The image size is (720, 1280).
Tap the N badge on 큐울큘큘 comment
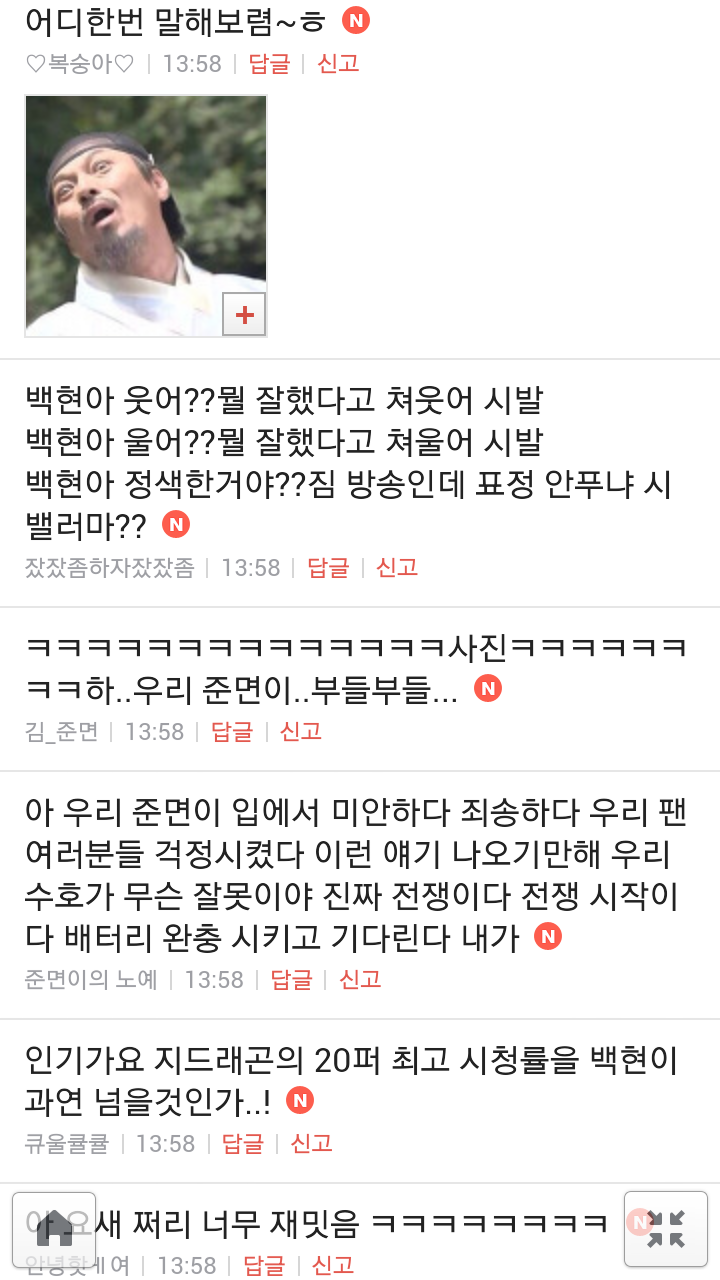(300, 1100)
